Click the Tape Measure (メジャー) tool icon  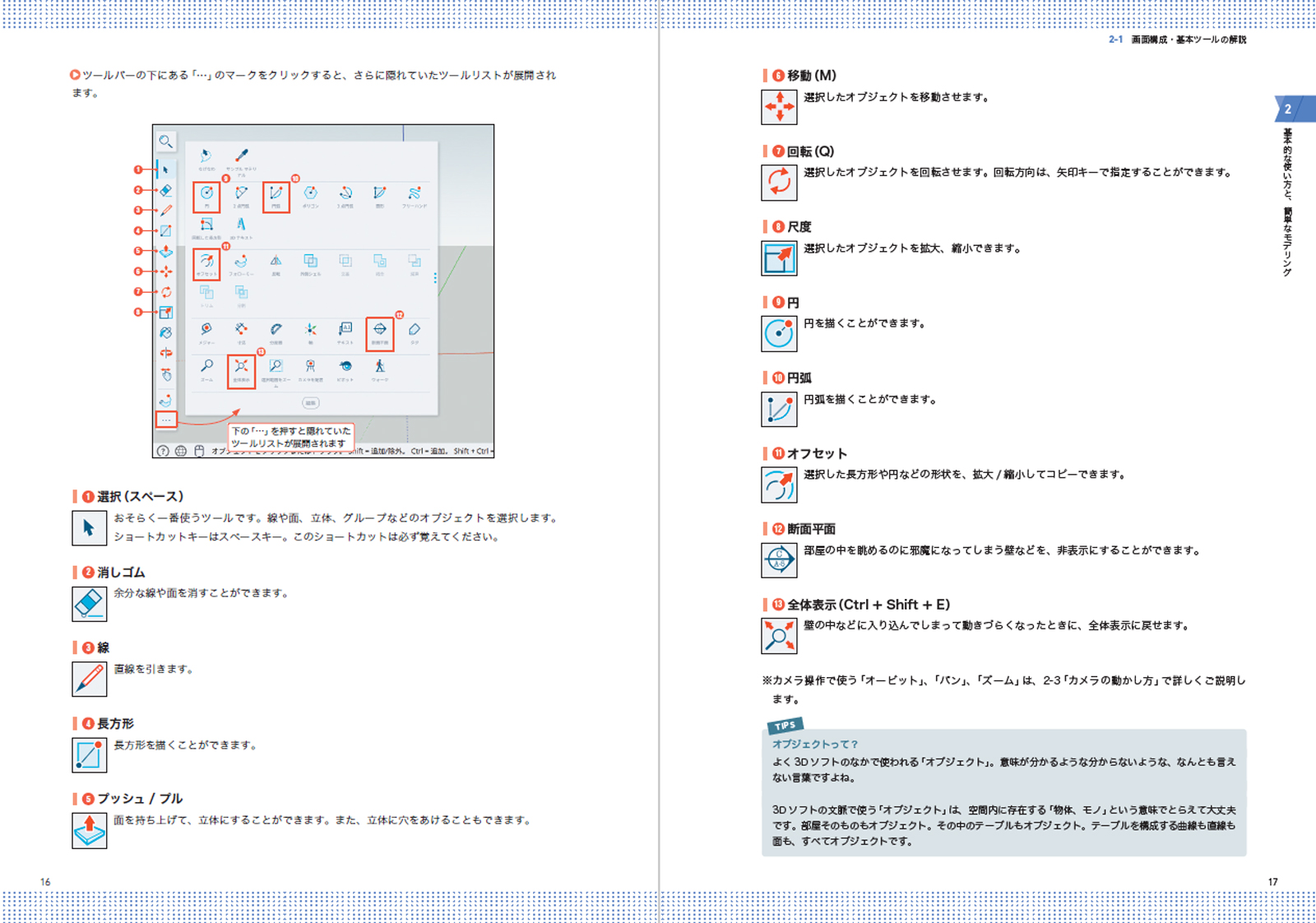(206, 331)
